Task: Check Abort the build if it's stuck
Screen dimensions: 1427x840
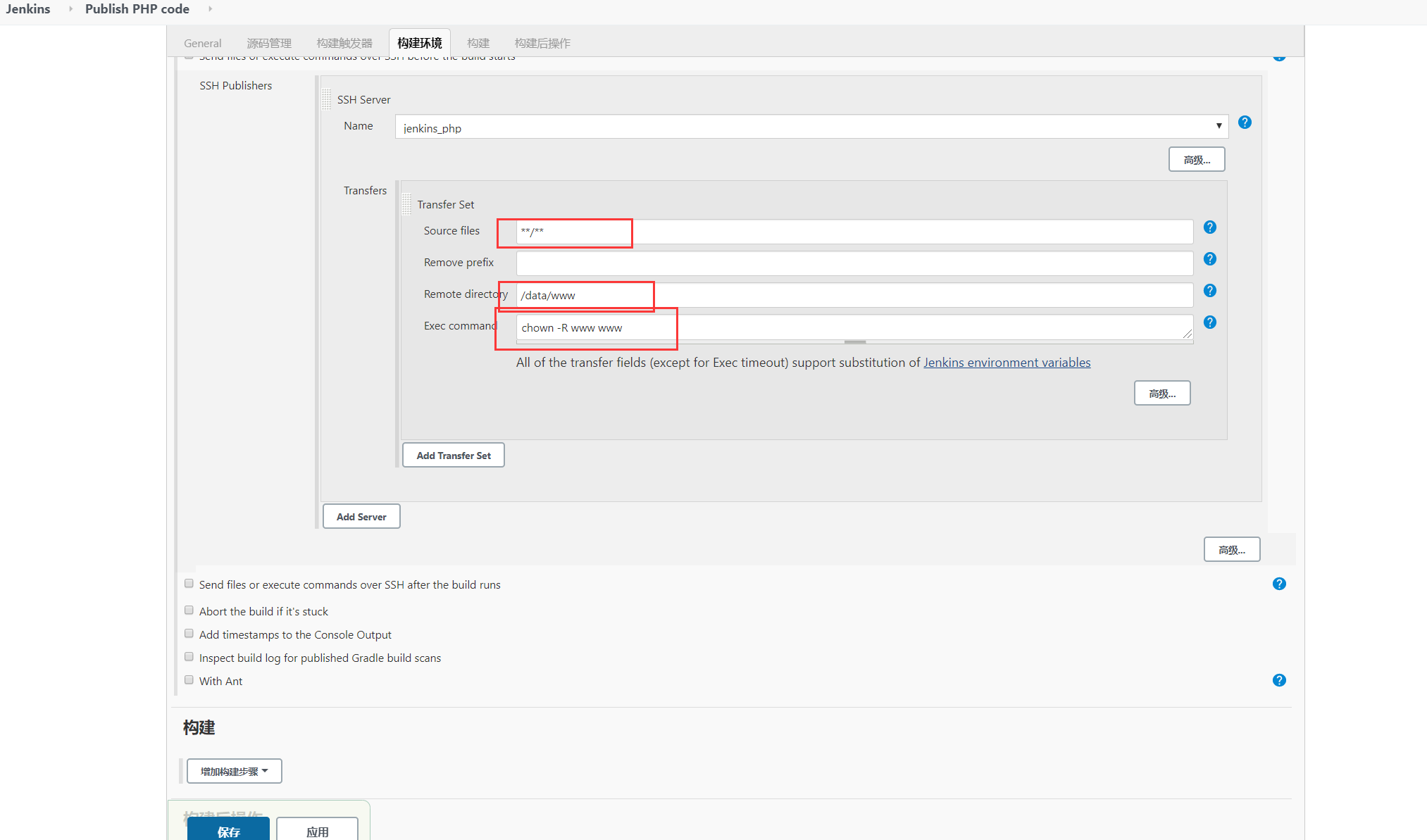Action: point(189,610)
